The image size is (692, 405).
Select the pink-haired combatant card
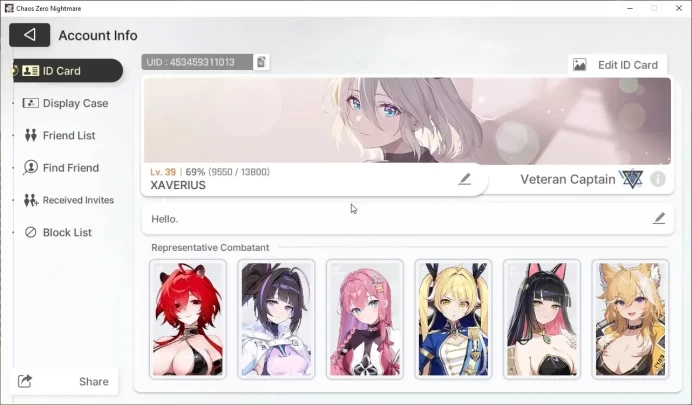coord(365,319)
